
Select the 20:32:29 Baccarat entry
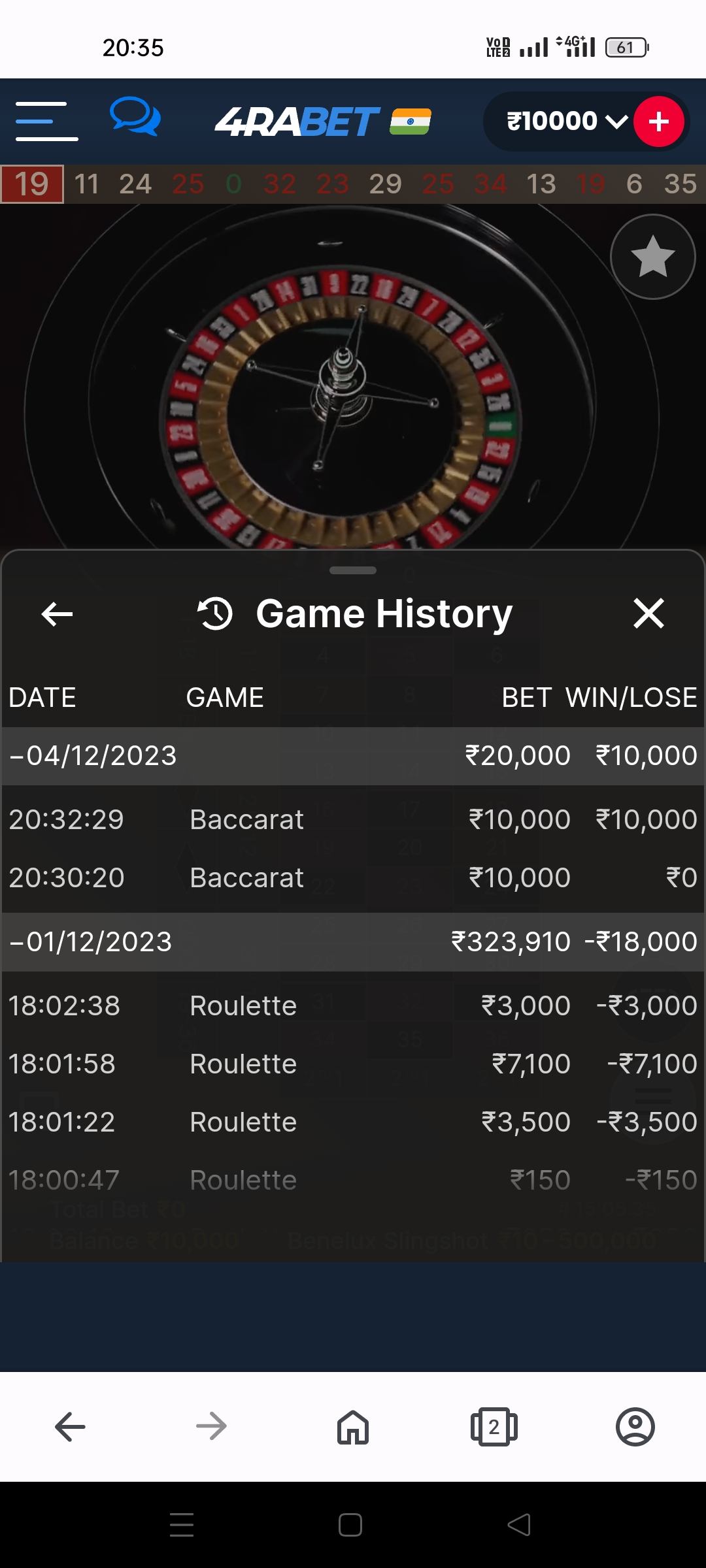(x=353, y=819)
